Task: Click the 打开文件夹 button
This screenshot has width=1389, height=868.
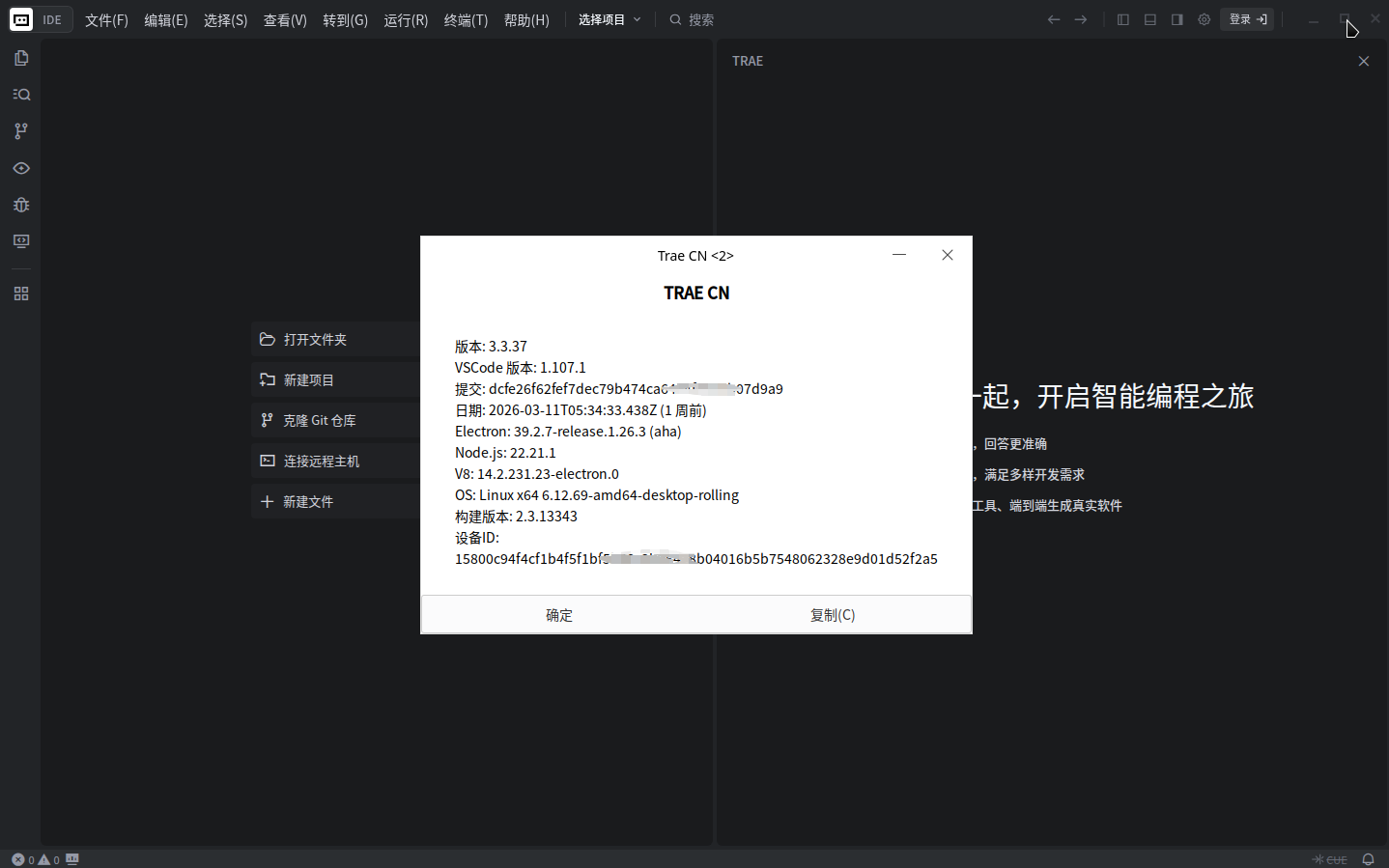Action: coord(336,340)
